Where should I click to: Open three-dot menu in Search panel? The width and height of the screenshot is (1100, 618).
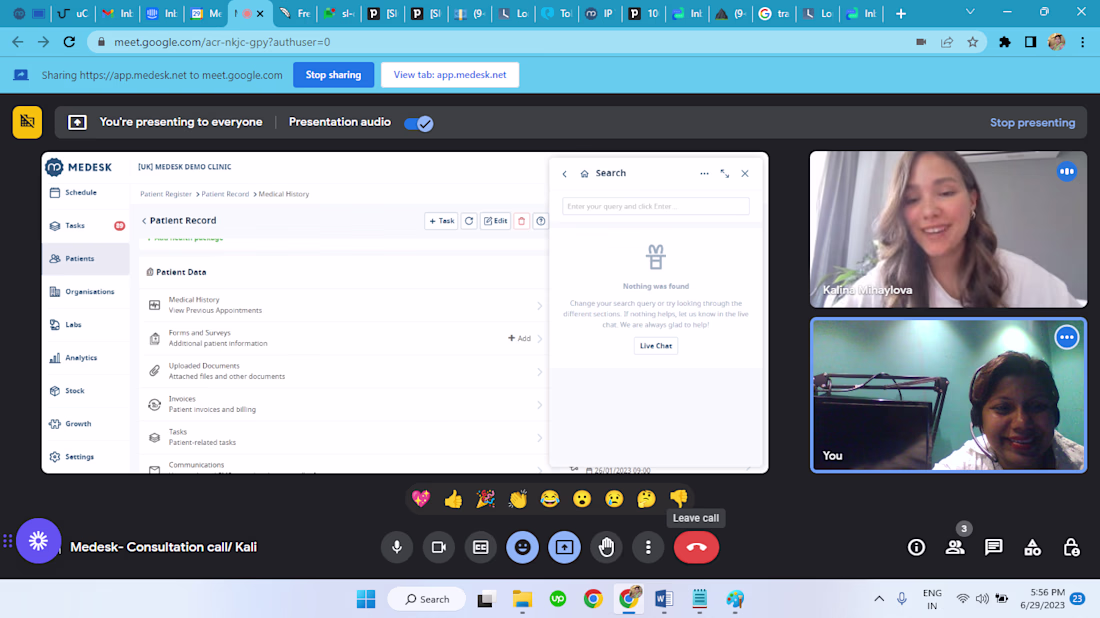(x=704, y=173)
